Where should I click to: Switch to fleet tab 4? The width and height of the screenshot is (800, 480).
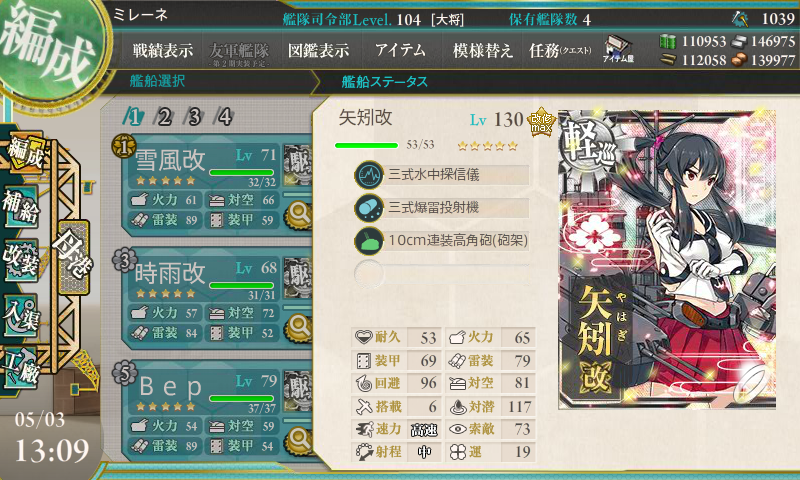(224, 117)
